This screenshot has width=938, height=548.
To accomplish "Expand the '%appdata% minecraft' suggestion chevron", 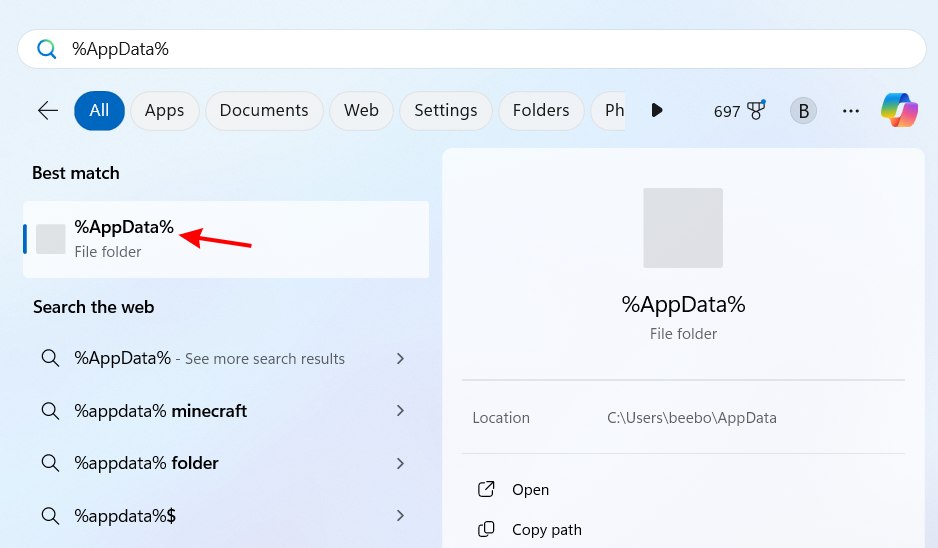I will (x=400, y=411).
